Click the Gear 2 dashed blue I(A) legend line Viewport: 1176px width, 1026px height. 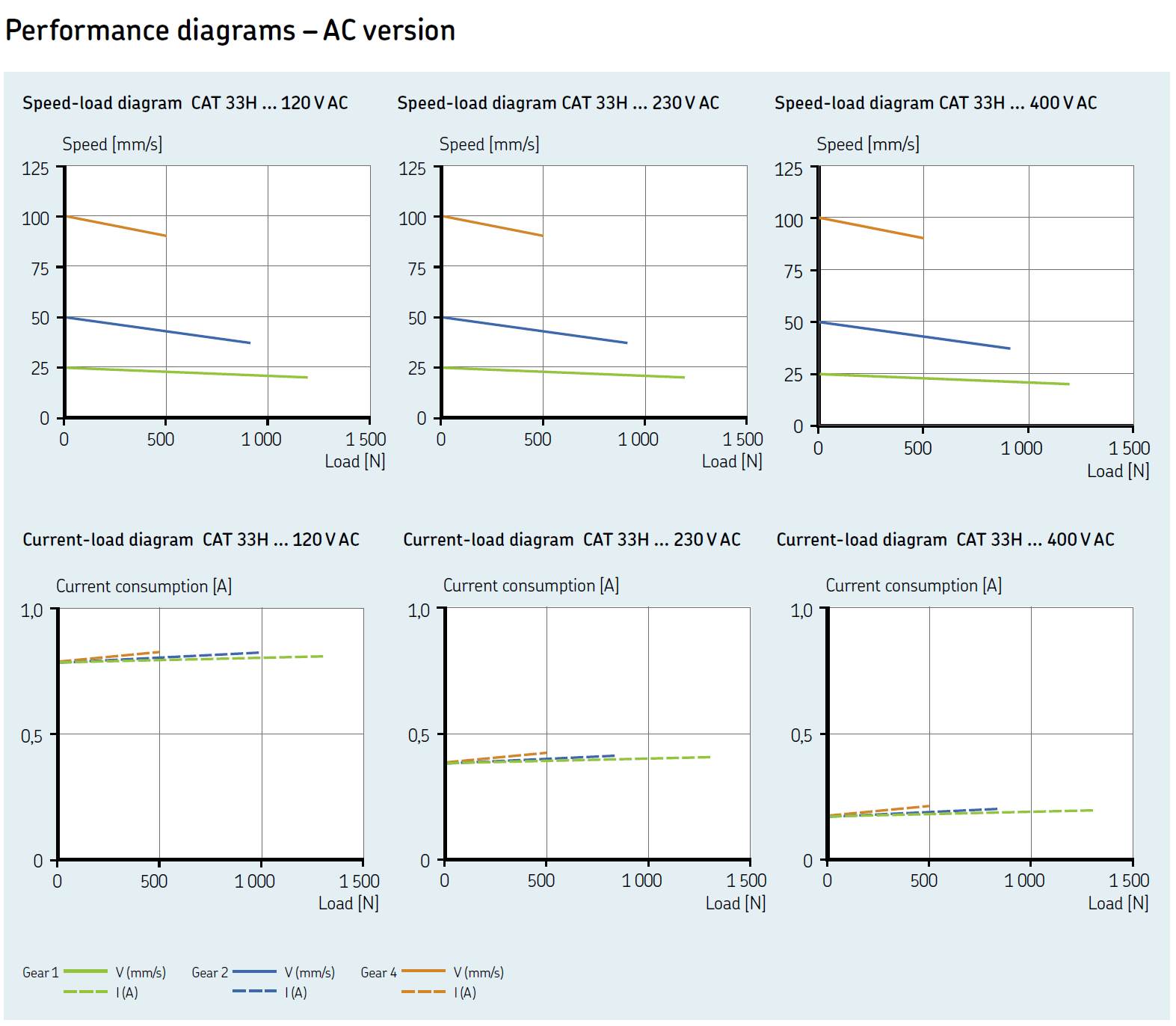point(254,992)
